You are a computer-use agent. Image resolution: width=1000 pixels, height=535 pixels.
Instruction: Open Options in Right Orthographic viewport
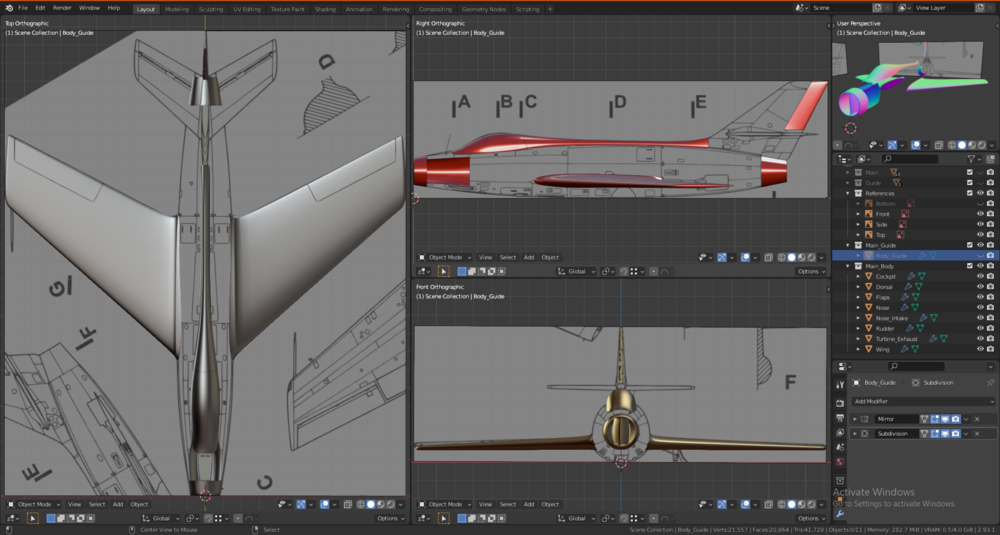point(810,271)
